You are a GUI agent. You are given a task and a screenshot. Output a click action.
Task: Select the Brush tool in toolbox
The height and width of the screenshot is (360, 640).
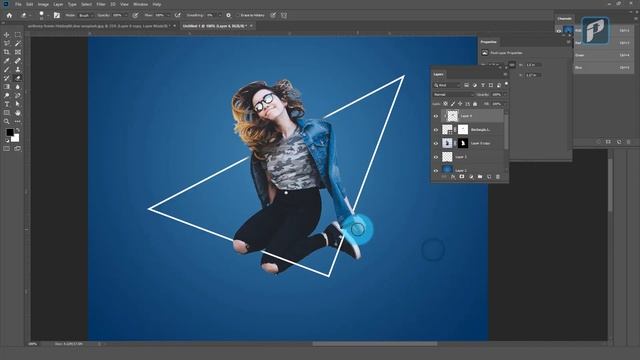click(7, 69)
